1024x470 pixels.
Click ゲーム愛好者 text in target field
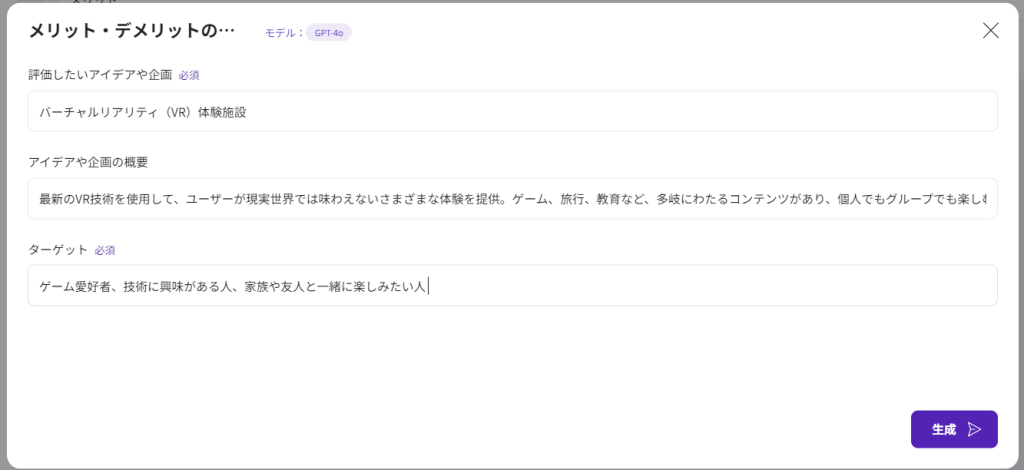(75, 287)
